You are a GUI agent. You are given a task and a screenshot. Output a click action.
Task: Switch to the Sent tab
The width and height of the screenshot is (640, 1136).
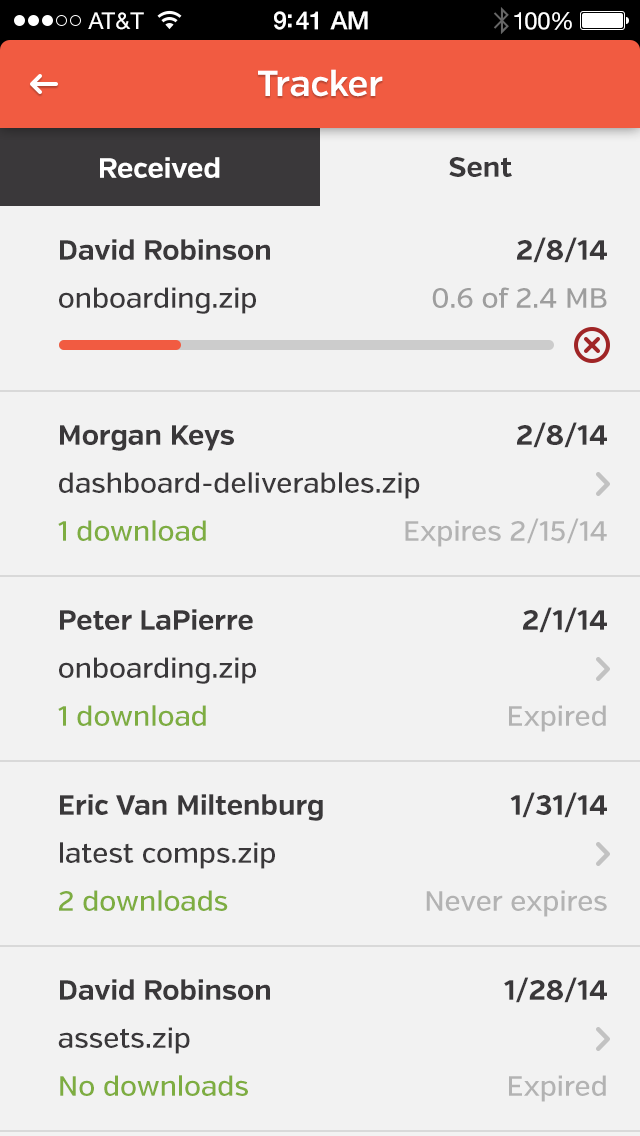pos(480,168)
